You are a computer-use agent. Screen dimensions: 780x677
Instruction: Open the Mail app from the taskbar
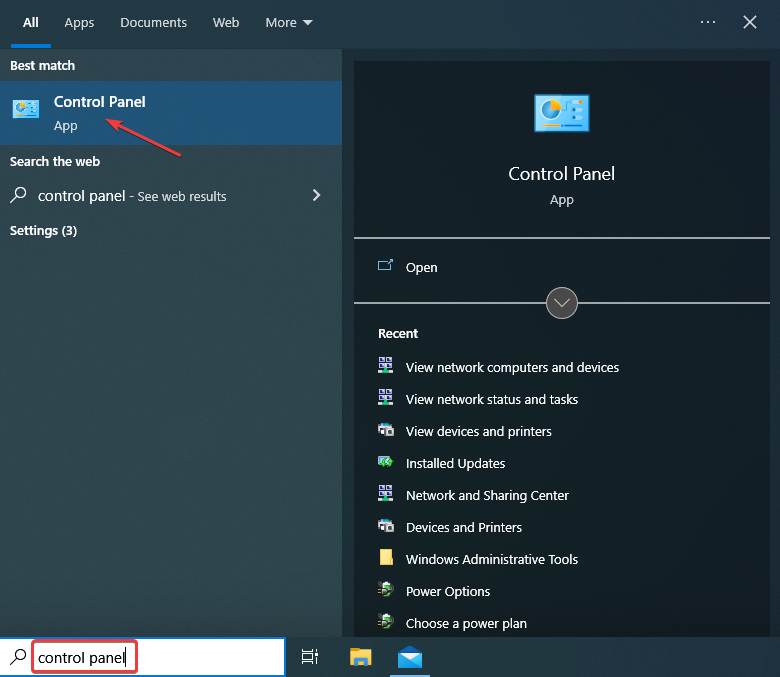(x=410, y=657)
